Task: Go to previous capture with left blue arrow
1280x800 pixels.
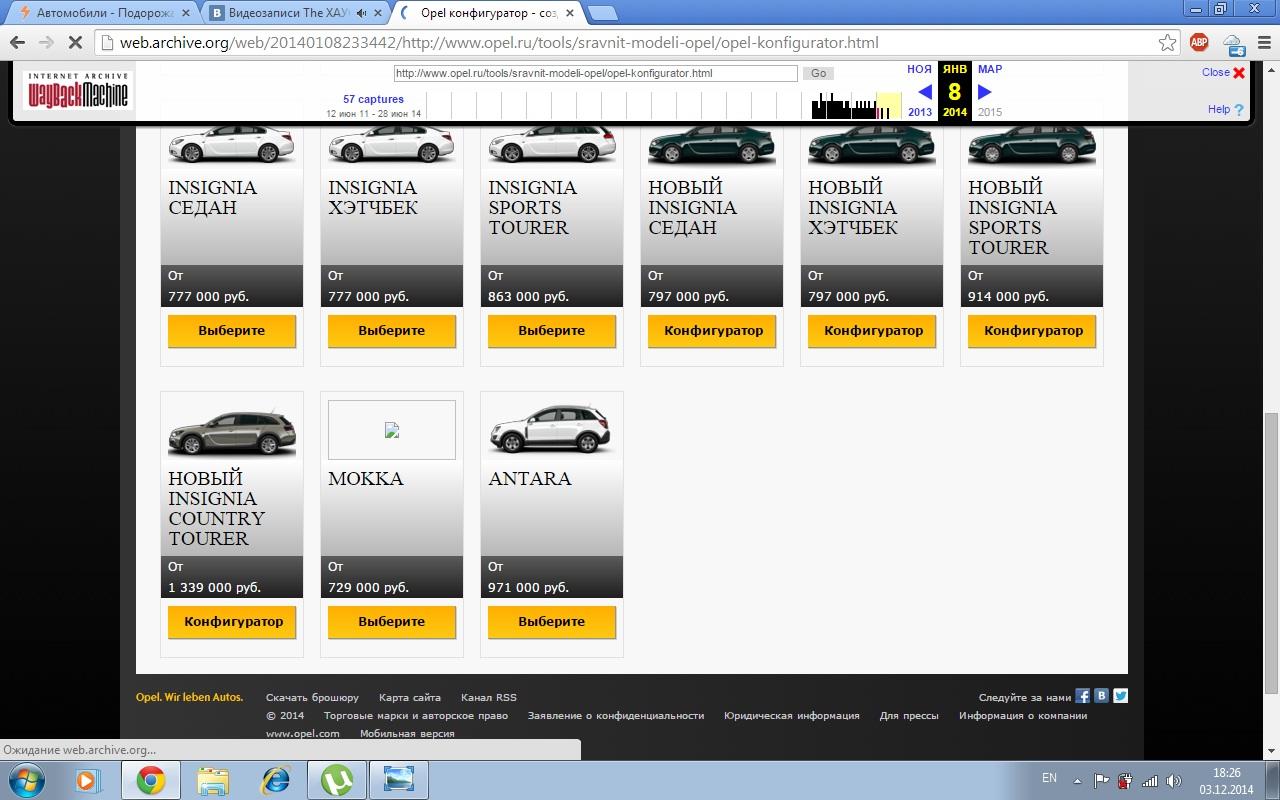Action: (924, 92)
